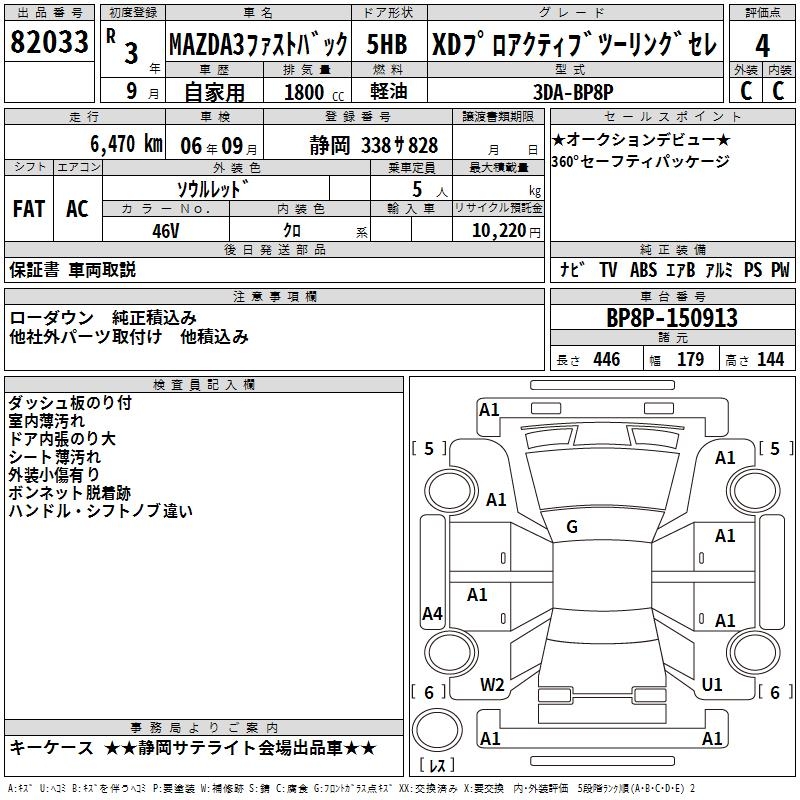The width and height of the screenshot is (800, 800).
Task: Click the 注意事項欄 section header
Action: click(274, 296)
